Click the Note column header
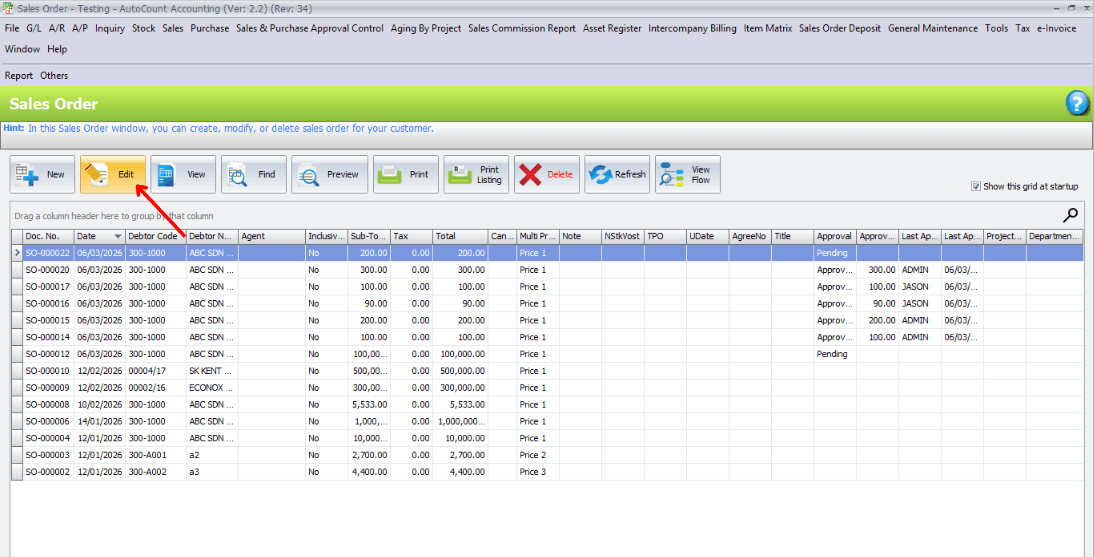This screenshot has width=1094, height=557. 580,237
